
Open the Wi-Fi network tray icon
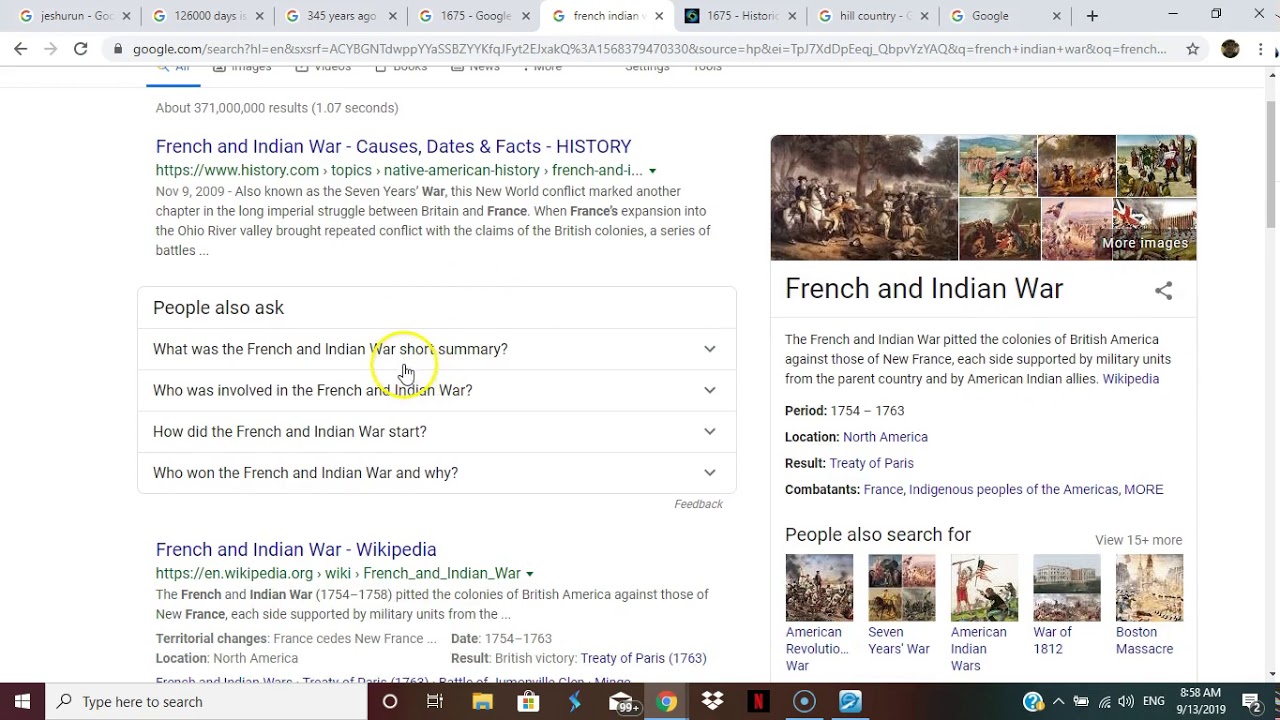(x=1105, y=702)
